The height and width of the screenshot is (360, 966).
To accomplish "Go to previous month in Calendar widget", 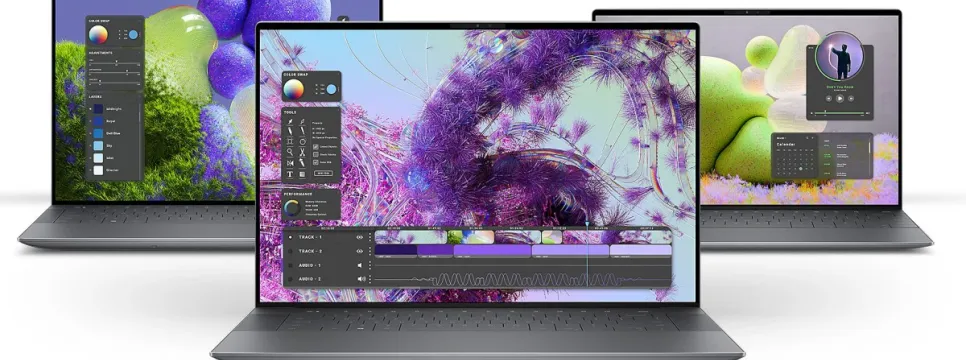I will tap(807, 137).
